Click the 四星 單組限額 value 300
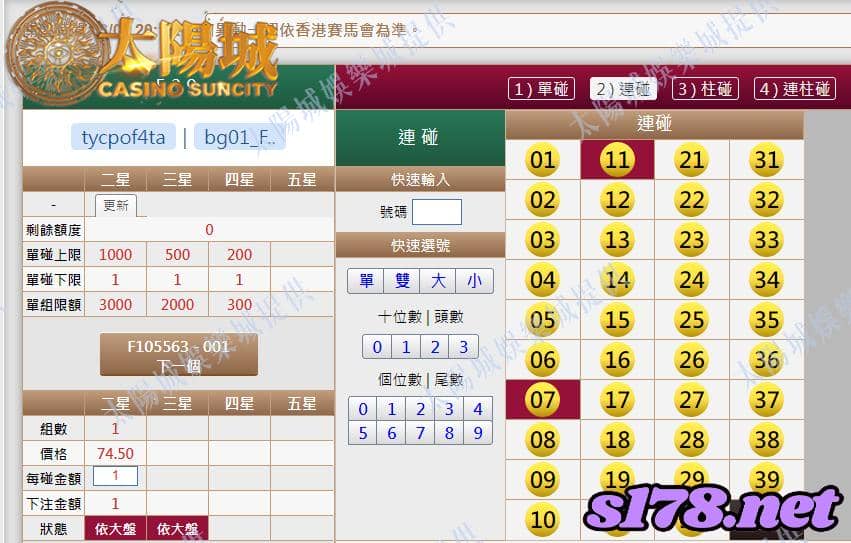Screen dimensions: 851x543 click(x=239, y=305)
